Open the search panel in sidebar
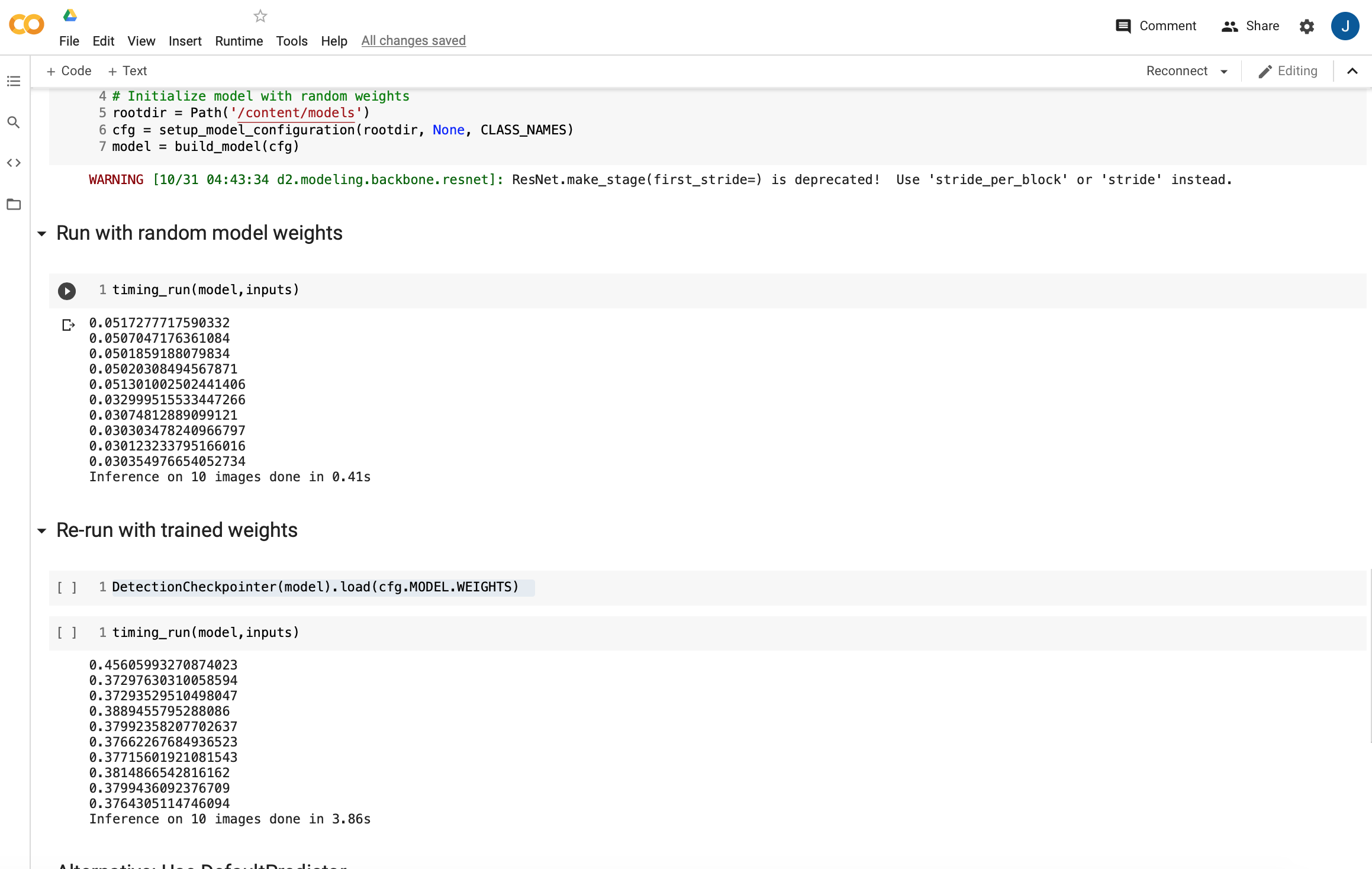This screenshot has height=869, width=1372. (14, 123)
